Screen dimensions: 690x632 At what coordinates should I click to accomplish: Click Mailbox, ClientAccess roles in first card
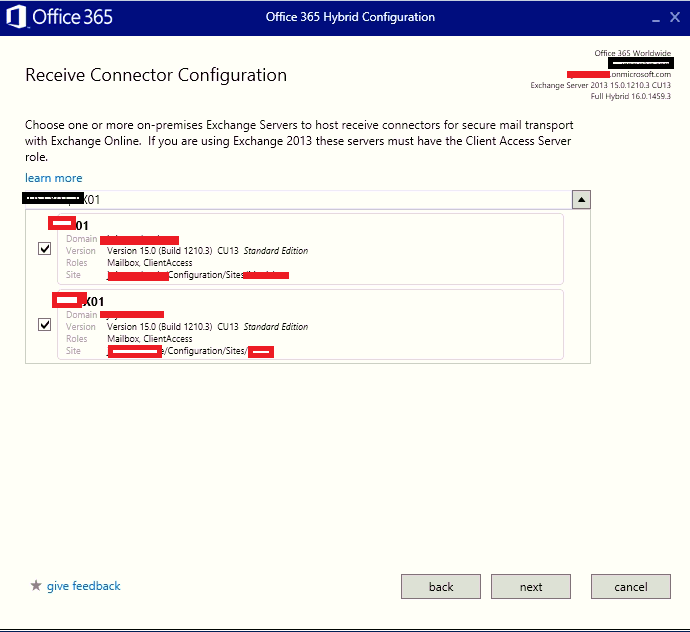click(150, 263)
